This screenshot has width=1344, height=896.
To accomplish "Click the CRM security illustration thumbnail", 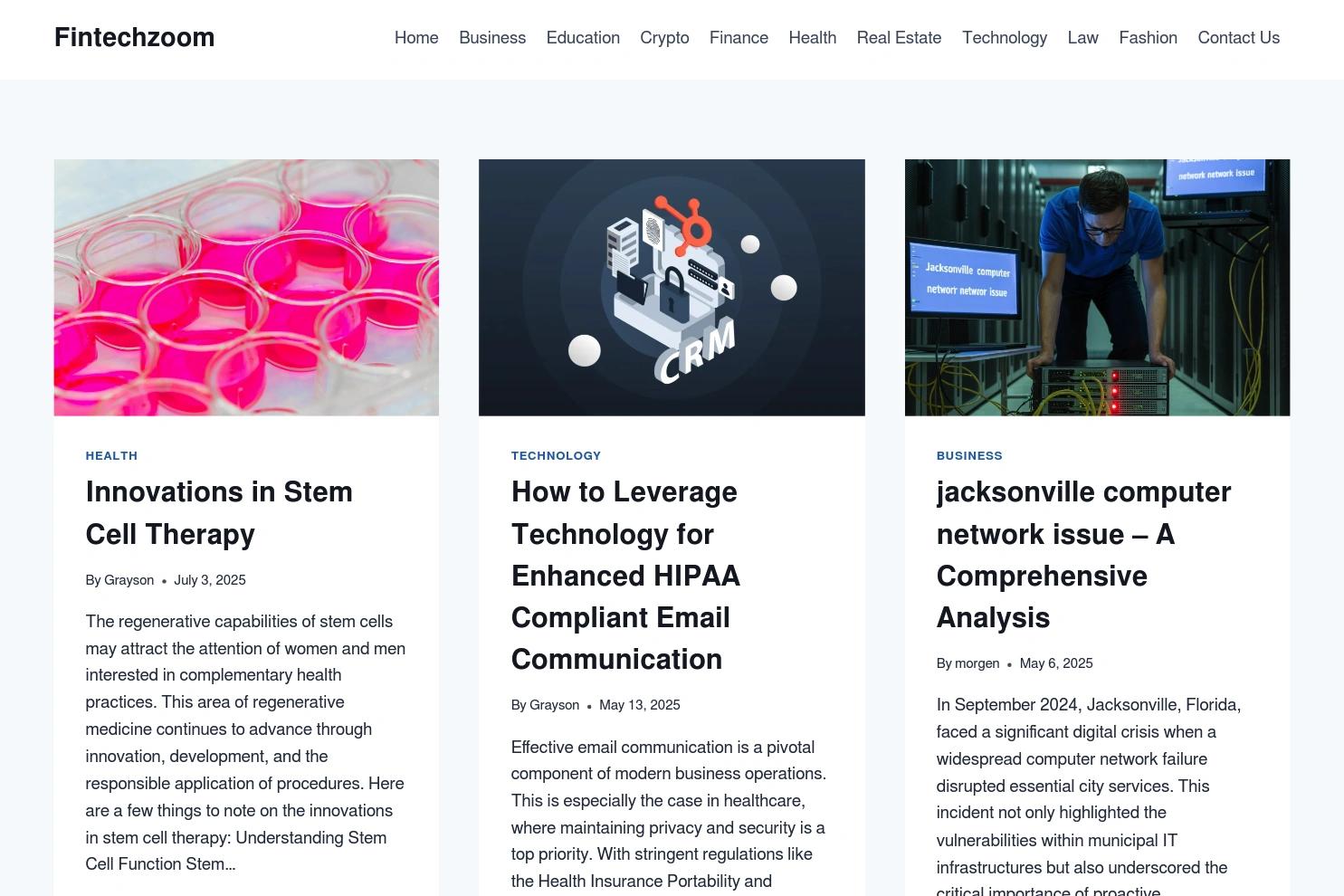I will pos(672,288).
